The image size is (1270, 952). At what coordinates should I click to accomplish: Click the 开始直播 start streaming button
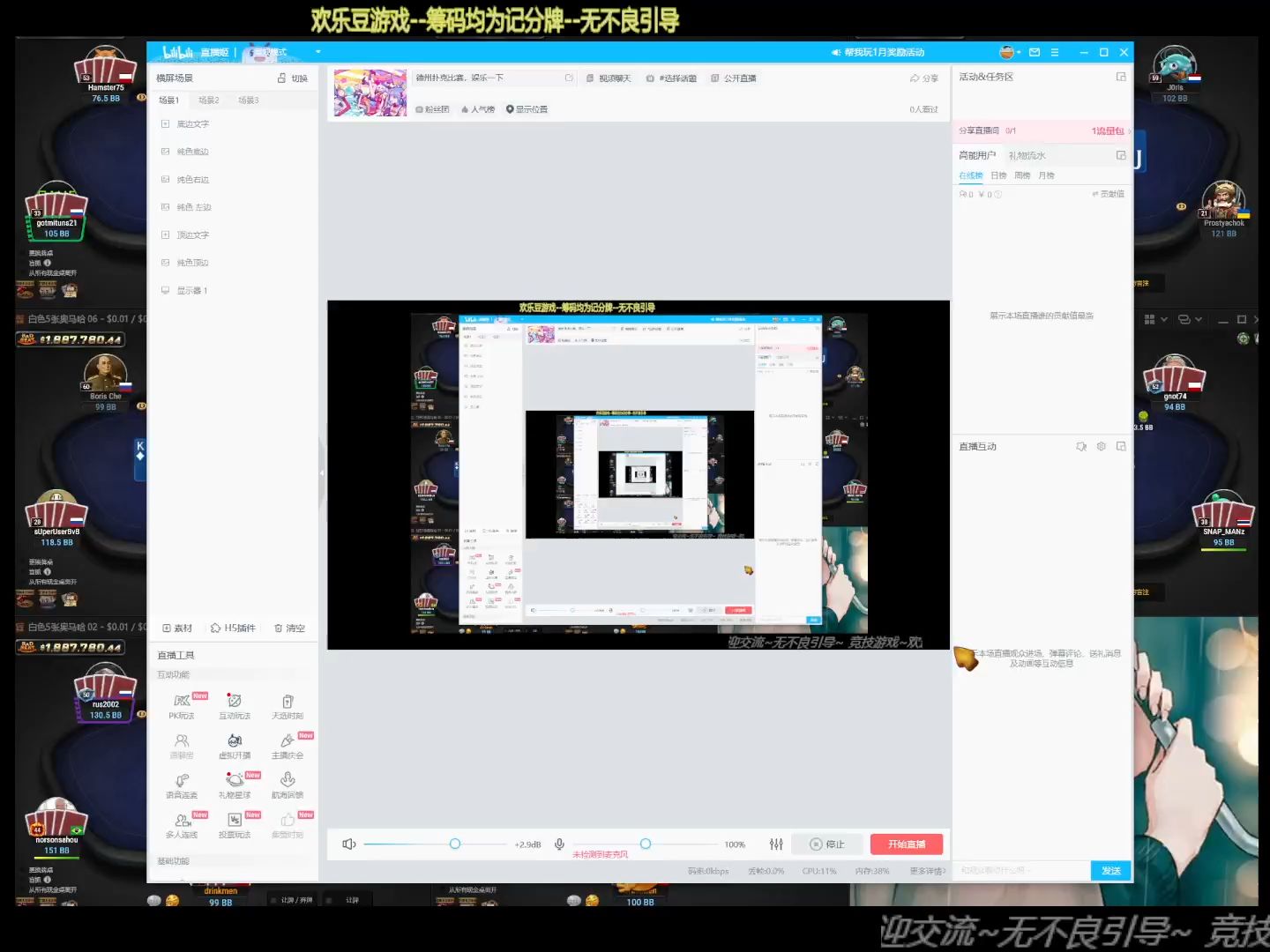coord(907,844)
